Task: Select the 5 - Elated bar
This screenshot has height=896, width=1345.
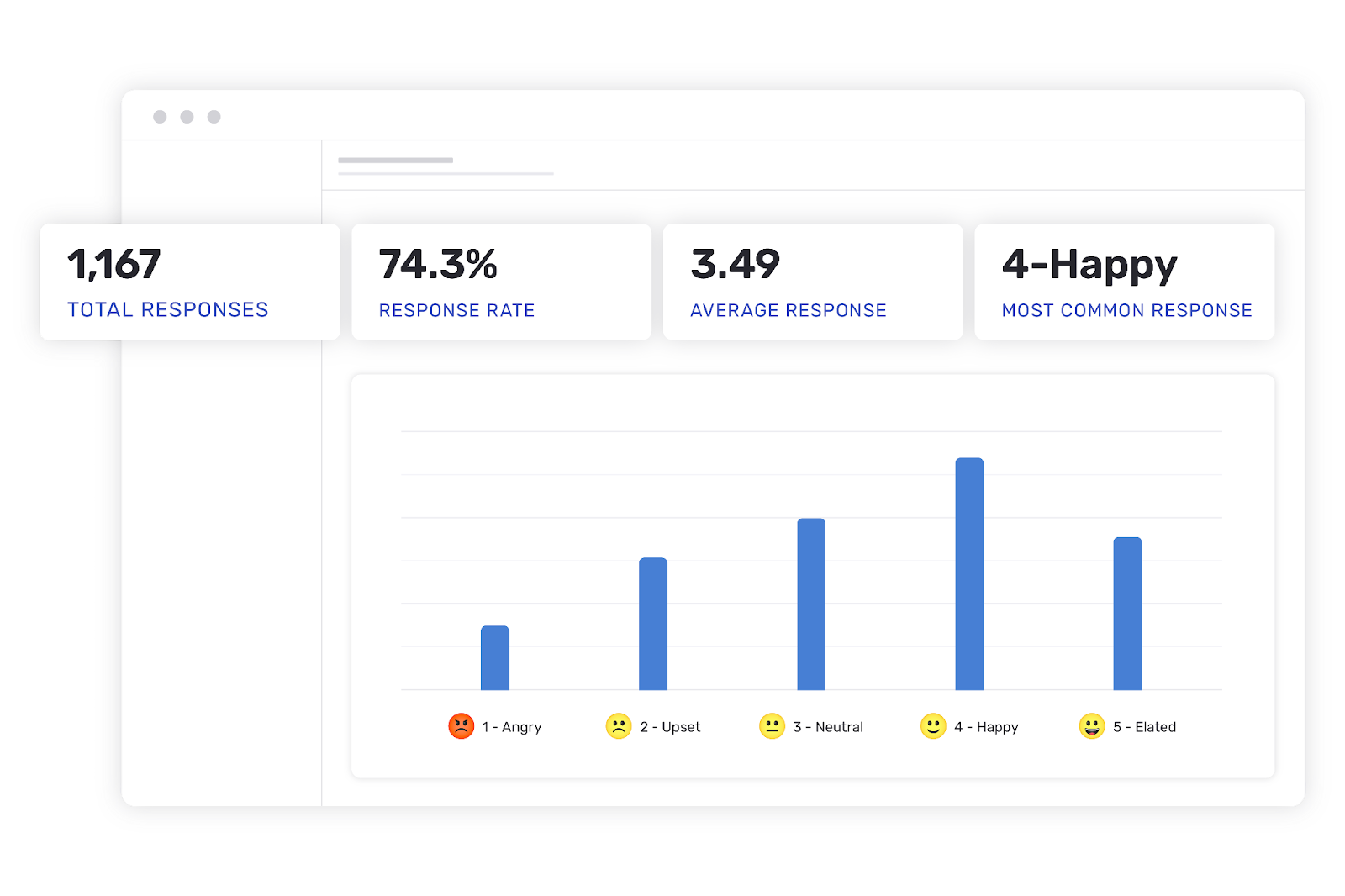Action: [x=1127, y=614]
